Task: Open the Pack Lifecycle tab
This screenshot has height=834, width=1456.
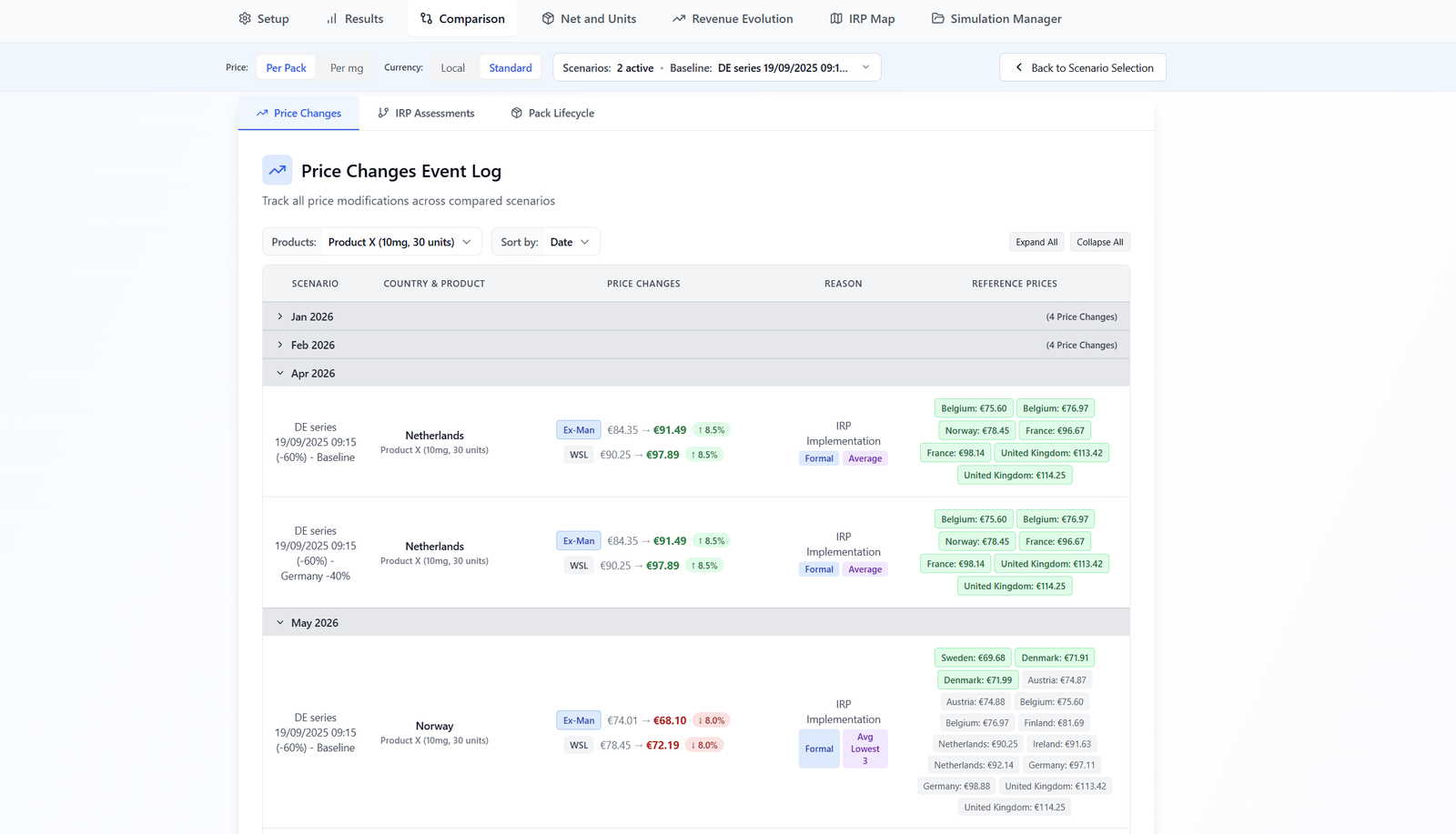Action: (552, 113)
